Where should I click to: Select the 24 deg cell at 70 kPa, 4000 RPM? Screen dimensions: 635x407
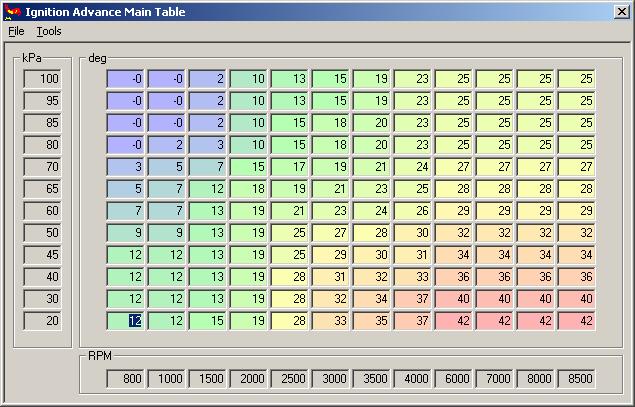(412, 166)
